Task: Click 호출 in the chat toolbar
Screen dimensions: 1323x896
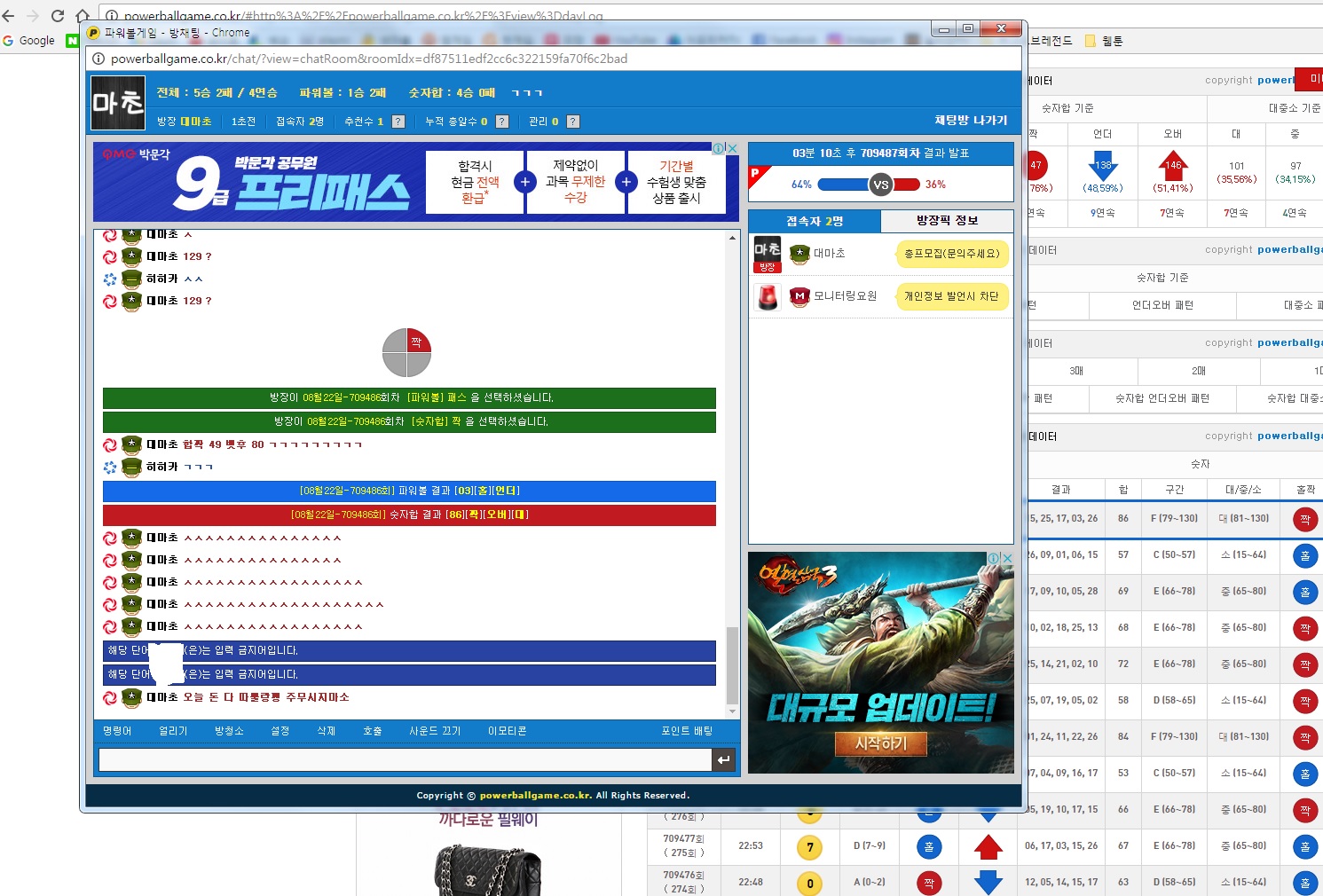Action: pyautogui.click(x=373, y=731)
